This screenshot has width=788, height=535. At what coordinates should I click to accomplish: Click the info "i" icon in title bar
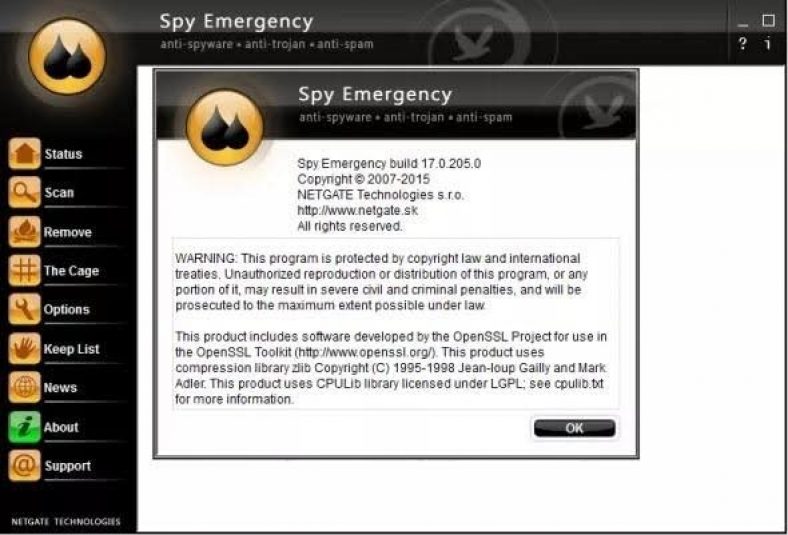pos(767,44)
